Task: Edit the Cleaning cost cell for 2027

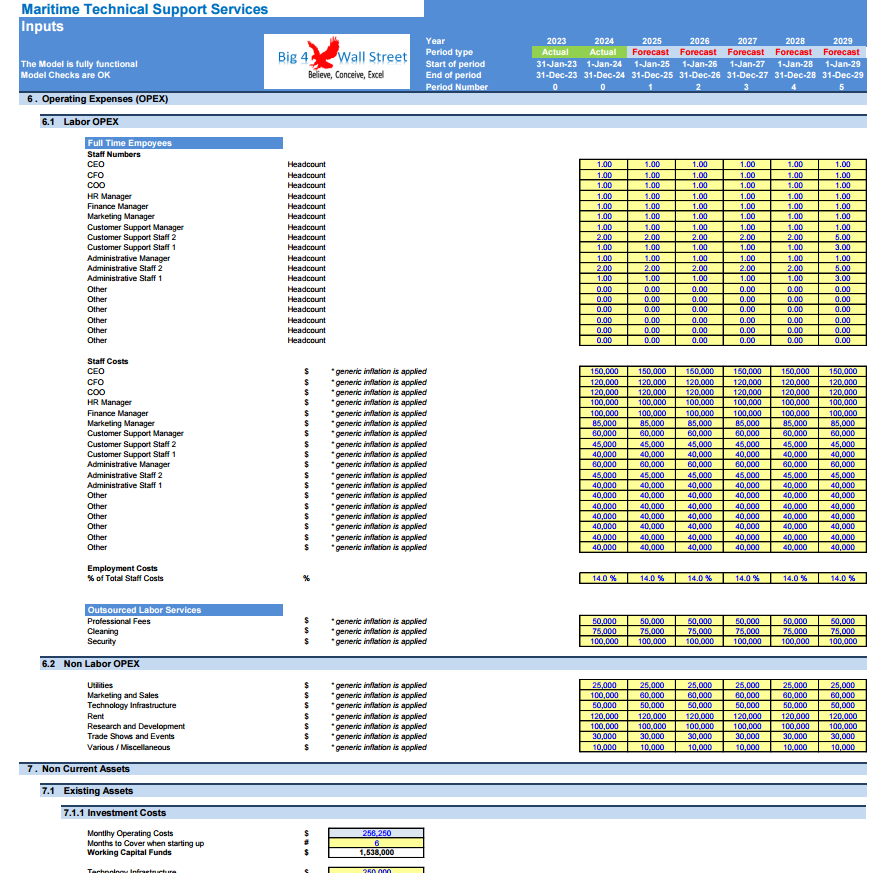Action: (x=745, y=631)
